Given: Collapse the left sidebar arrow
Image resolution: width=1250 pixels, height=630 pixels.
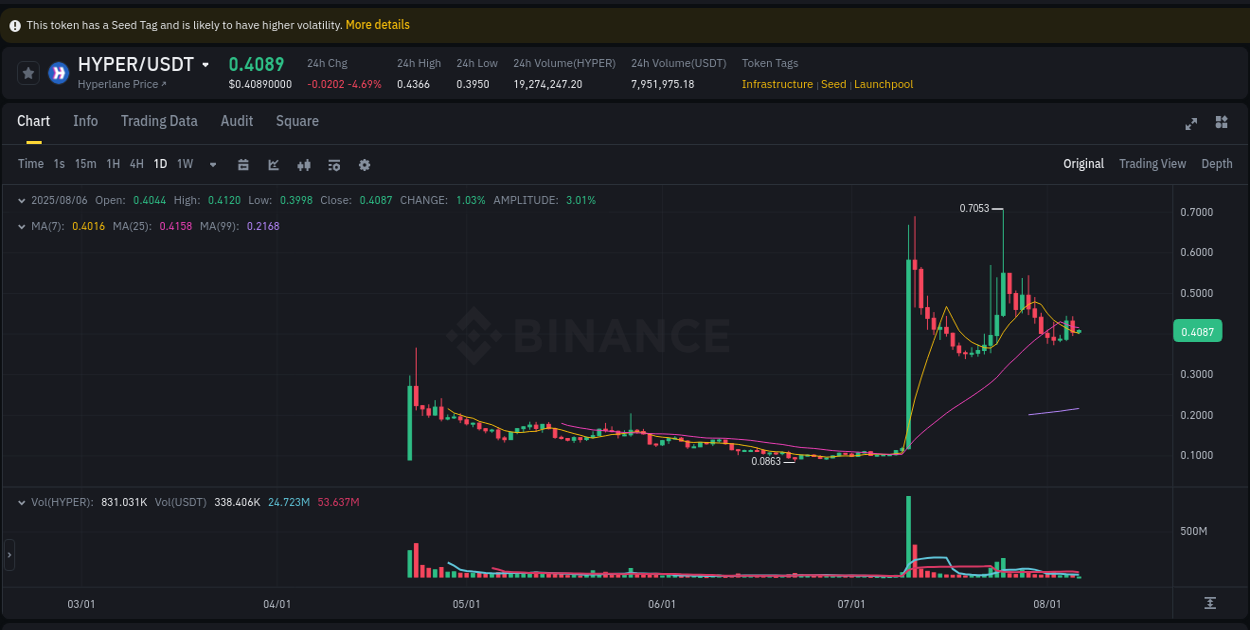Looking at the screenshot, I should click(x=8, y=555).
